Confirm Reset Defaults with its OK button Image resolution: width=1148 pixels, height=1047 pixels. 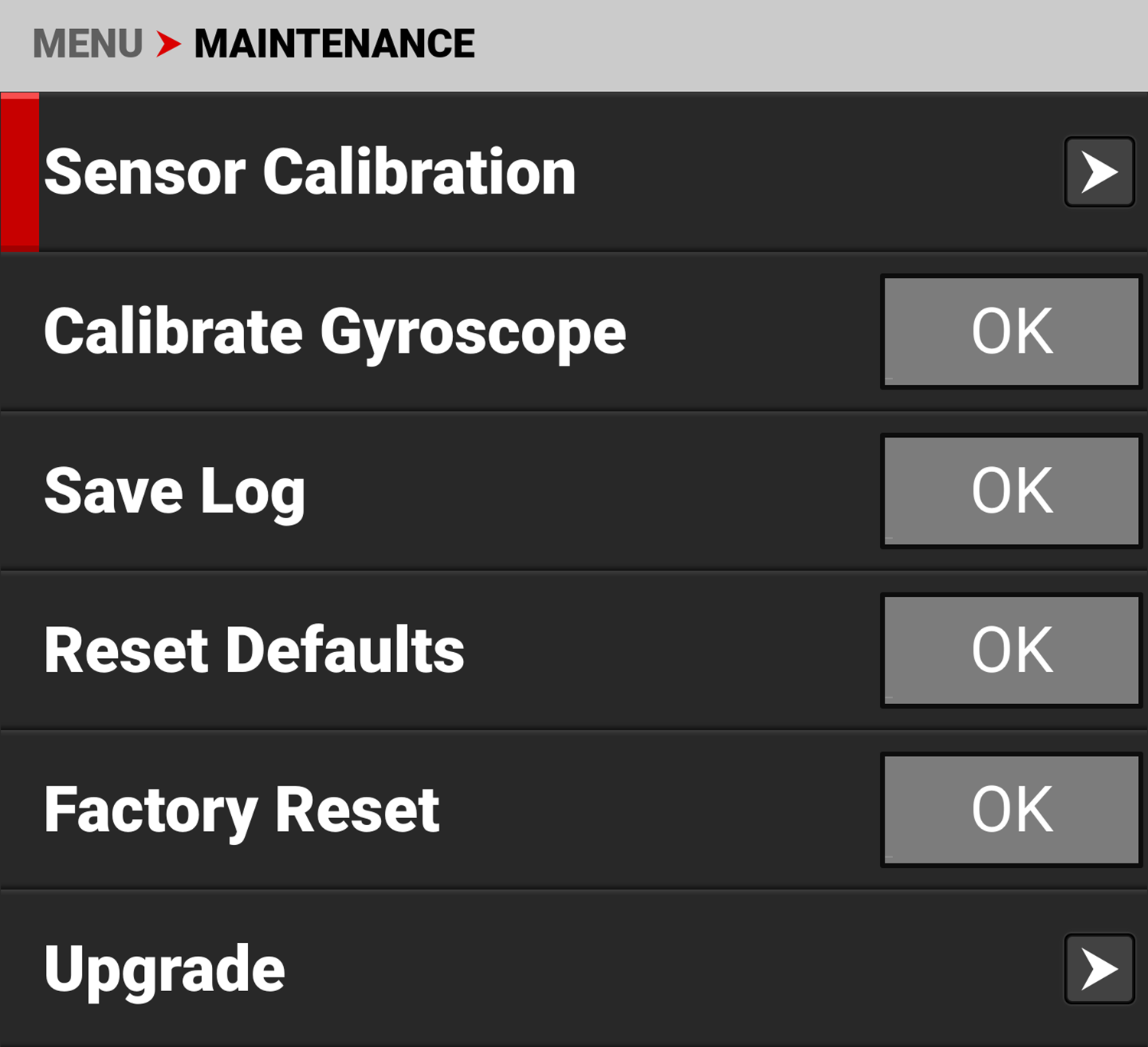[x=1012, y=650]
